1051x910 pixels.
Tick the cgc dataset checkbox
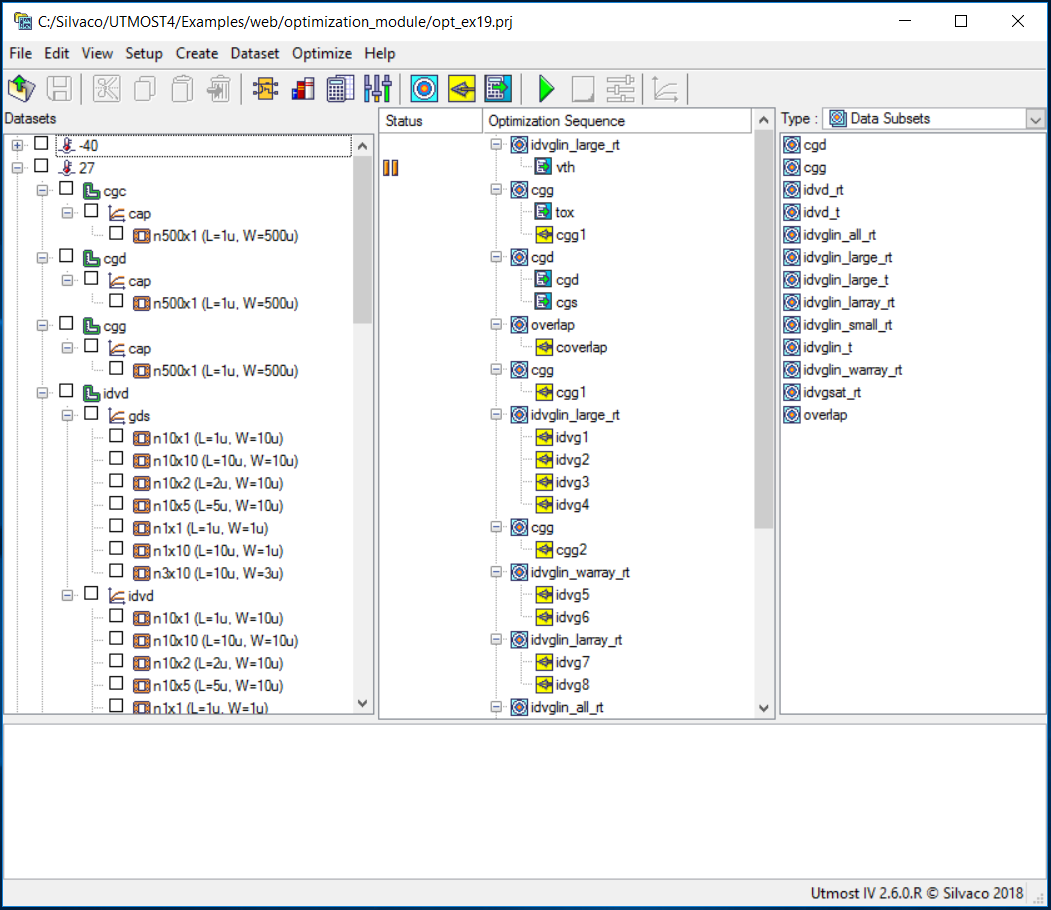click(66, 188)
